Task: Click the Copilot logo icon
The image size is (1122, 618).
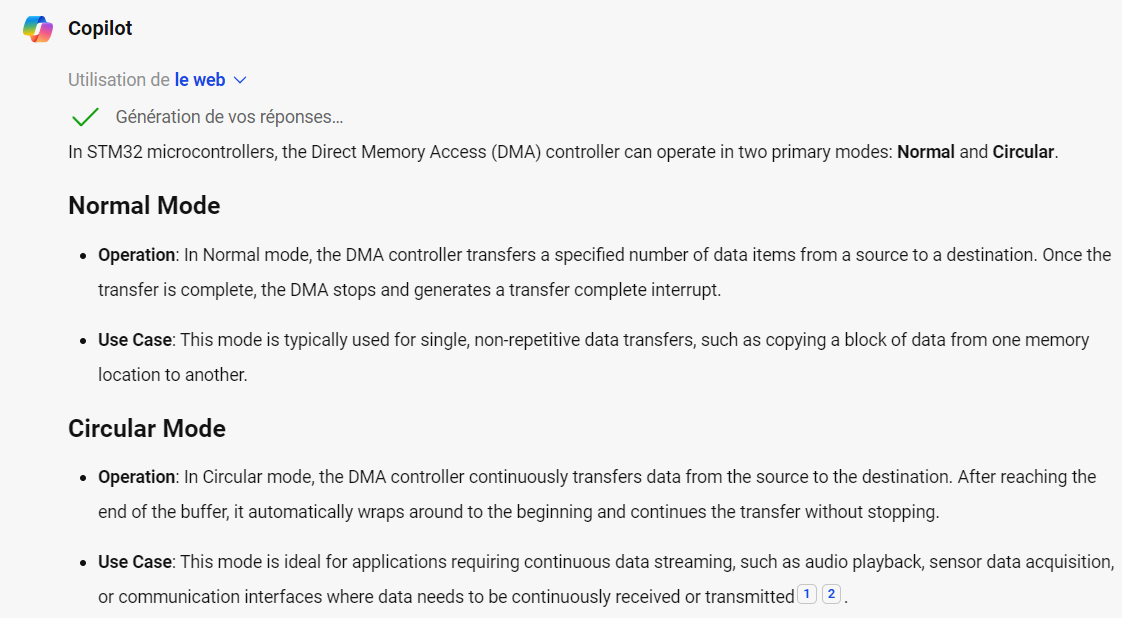Action: pos(38,29)
